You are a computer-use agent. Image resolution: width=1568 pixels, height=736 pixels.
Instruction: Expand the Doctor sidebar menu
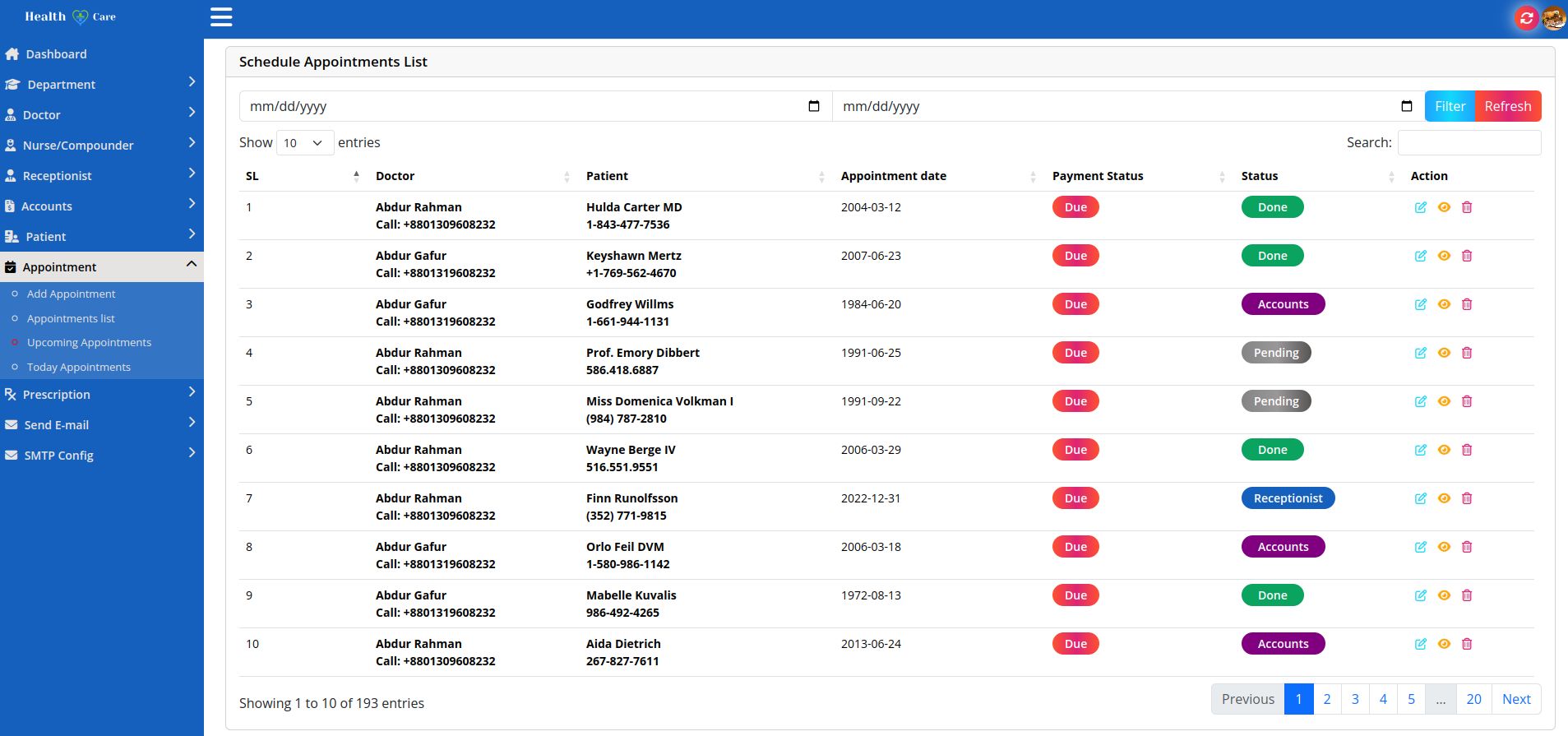tap(101, 115)
